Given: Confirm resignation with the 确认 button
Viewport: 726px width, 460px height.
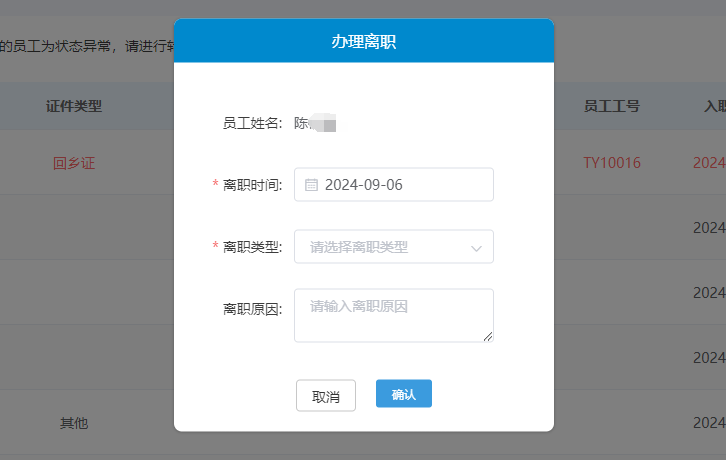Looking at the screenshot, I should pyautogui.click(x=404, y=394).
